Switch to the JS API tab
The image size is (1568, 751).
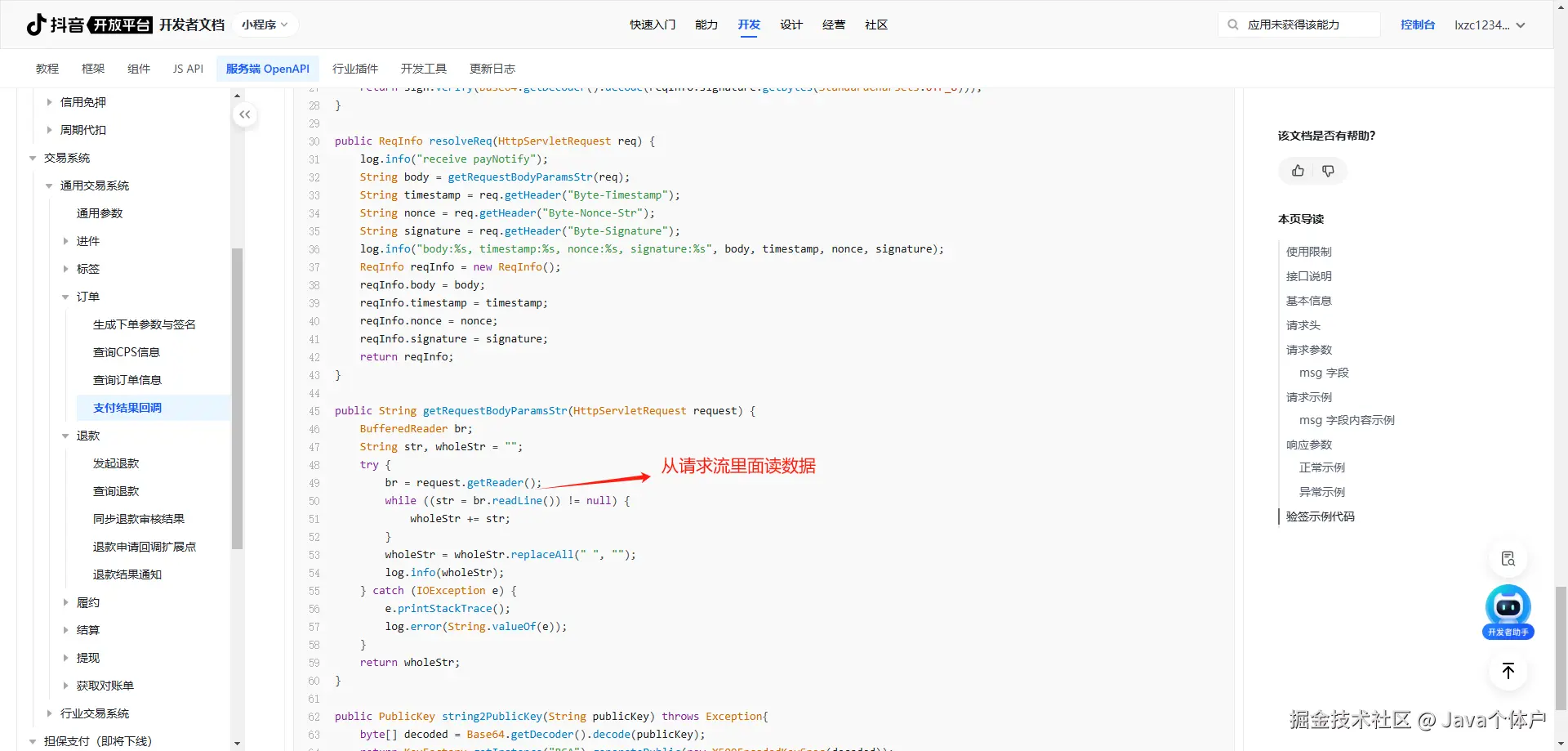[188, 69]
